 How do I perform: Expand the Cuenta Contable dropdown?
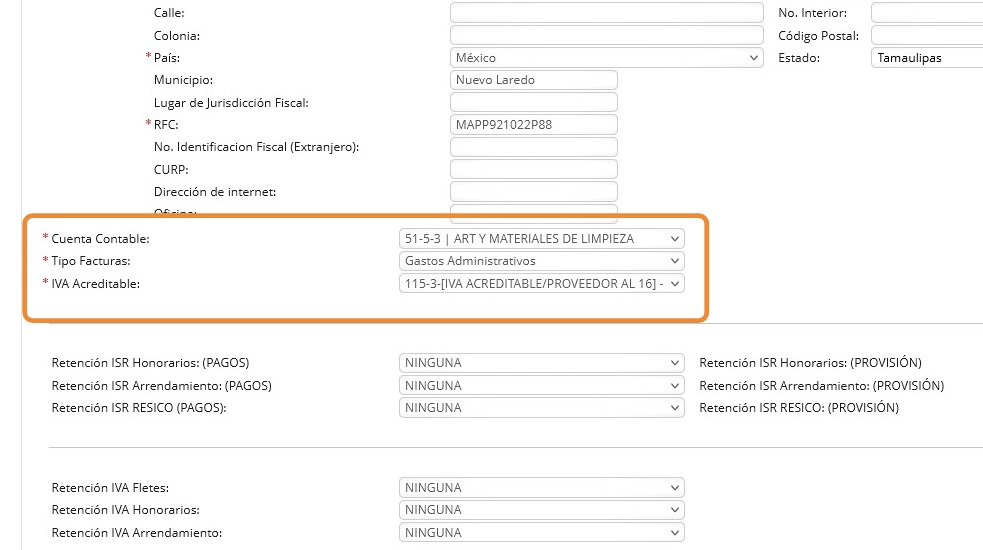click(x=541, y=238)
